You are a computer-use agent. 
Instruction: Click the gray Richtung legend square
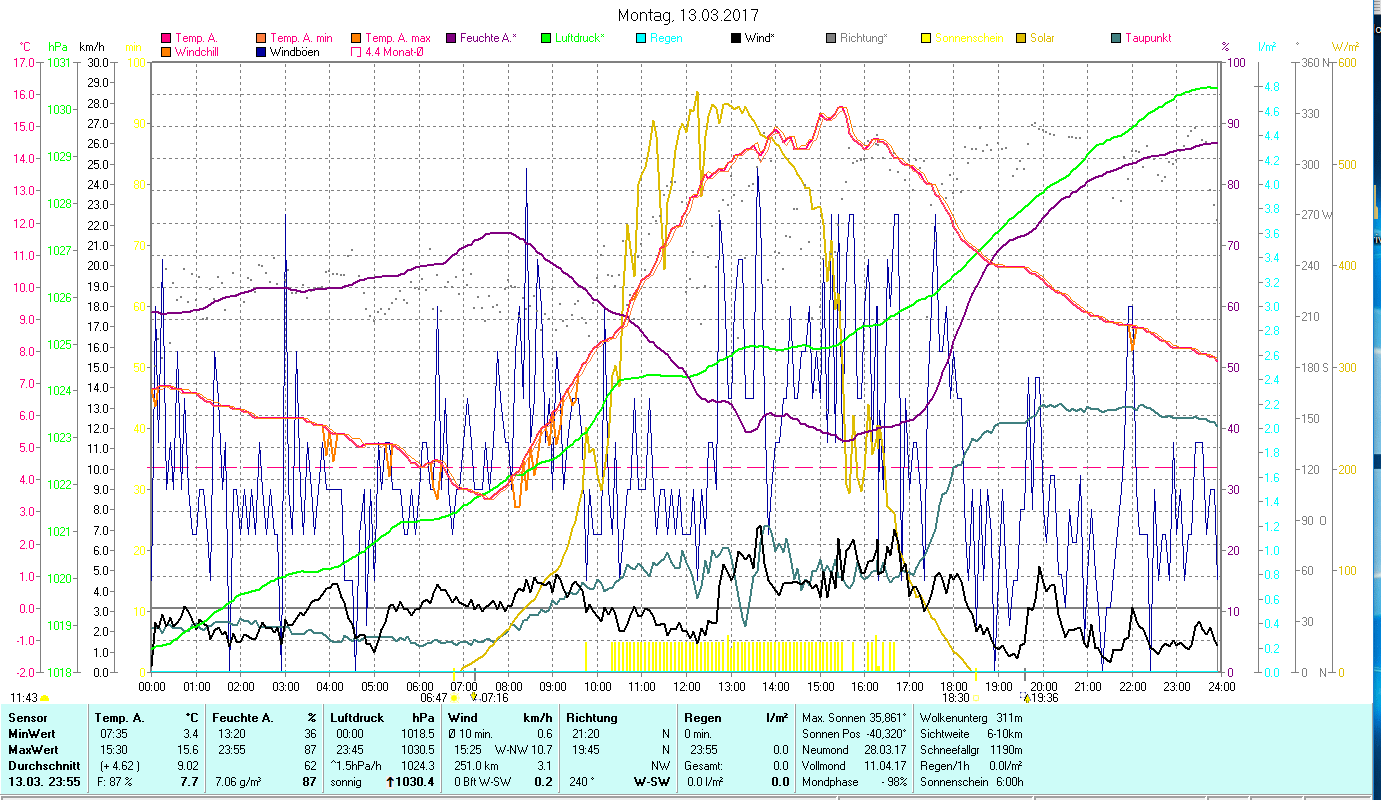831,39
